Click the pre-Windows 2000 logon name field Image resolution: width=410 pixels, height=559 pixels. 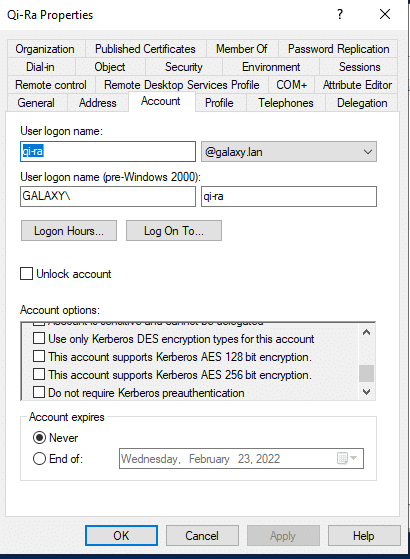289,196
